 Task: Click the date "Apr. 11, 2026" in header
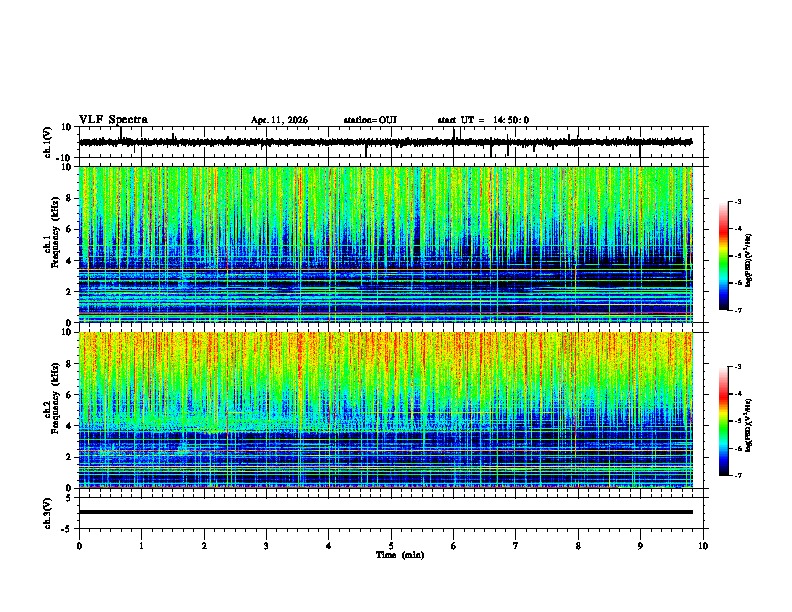click(x=279, y=120)
